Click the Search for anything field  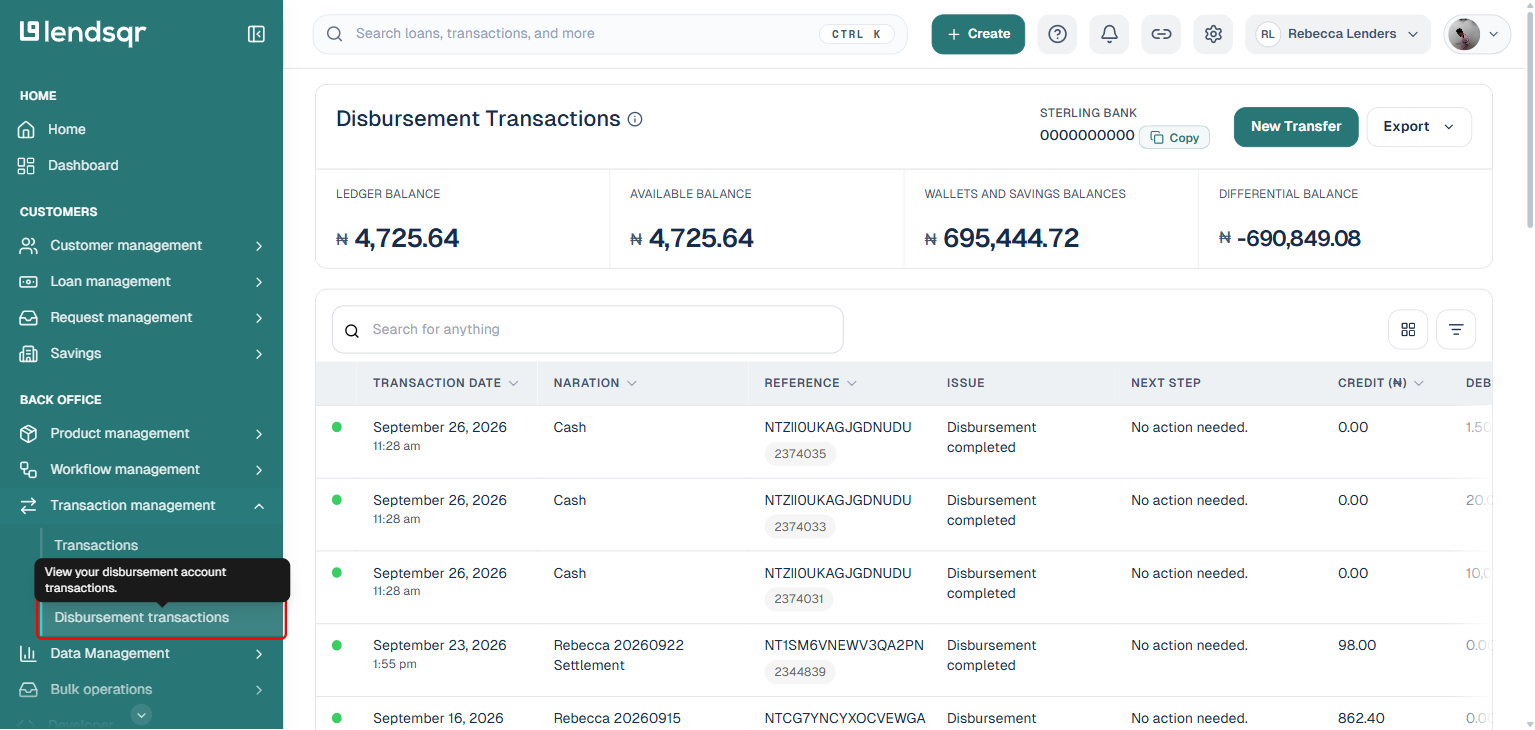[x=588, y=330]
